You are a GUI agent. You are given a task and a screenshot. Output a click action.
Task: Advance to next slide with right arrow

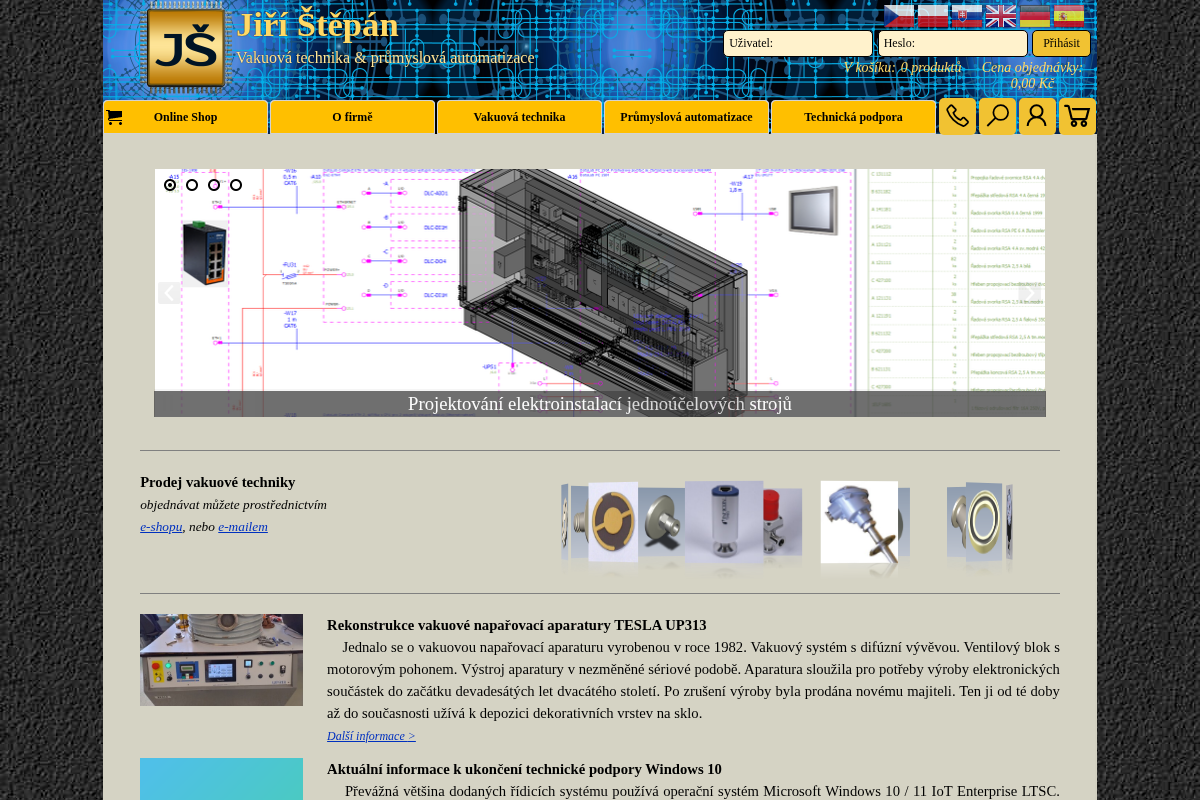[1030, 293]
